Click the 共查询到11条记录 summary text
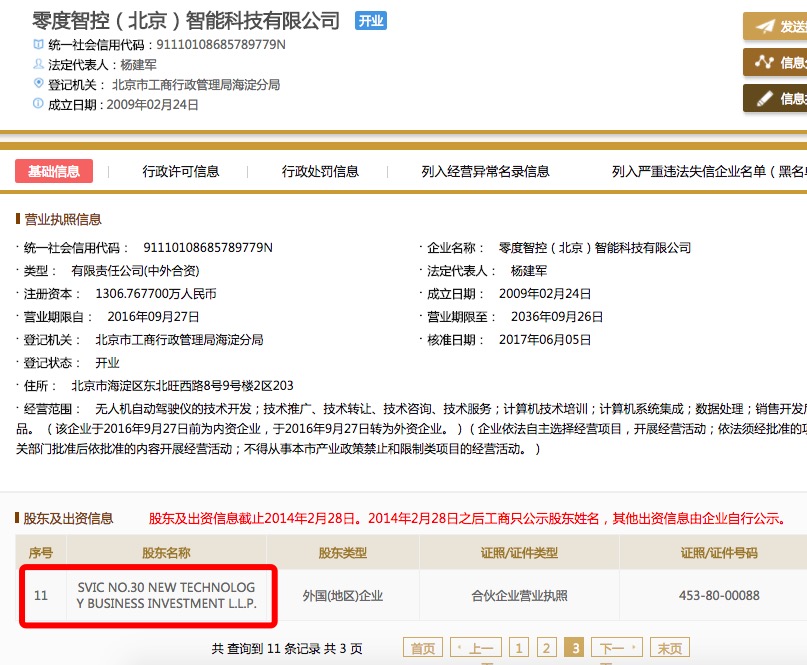The image size is (807, 665). (x=287, y=649)
